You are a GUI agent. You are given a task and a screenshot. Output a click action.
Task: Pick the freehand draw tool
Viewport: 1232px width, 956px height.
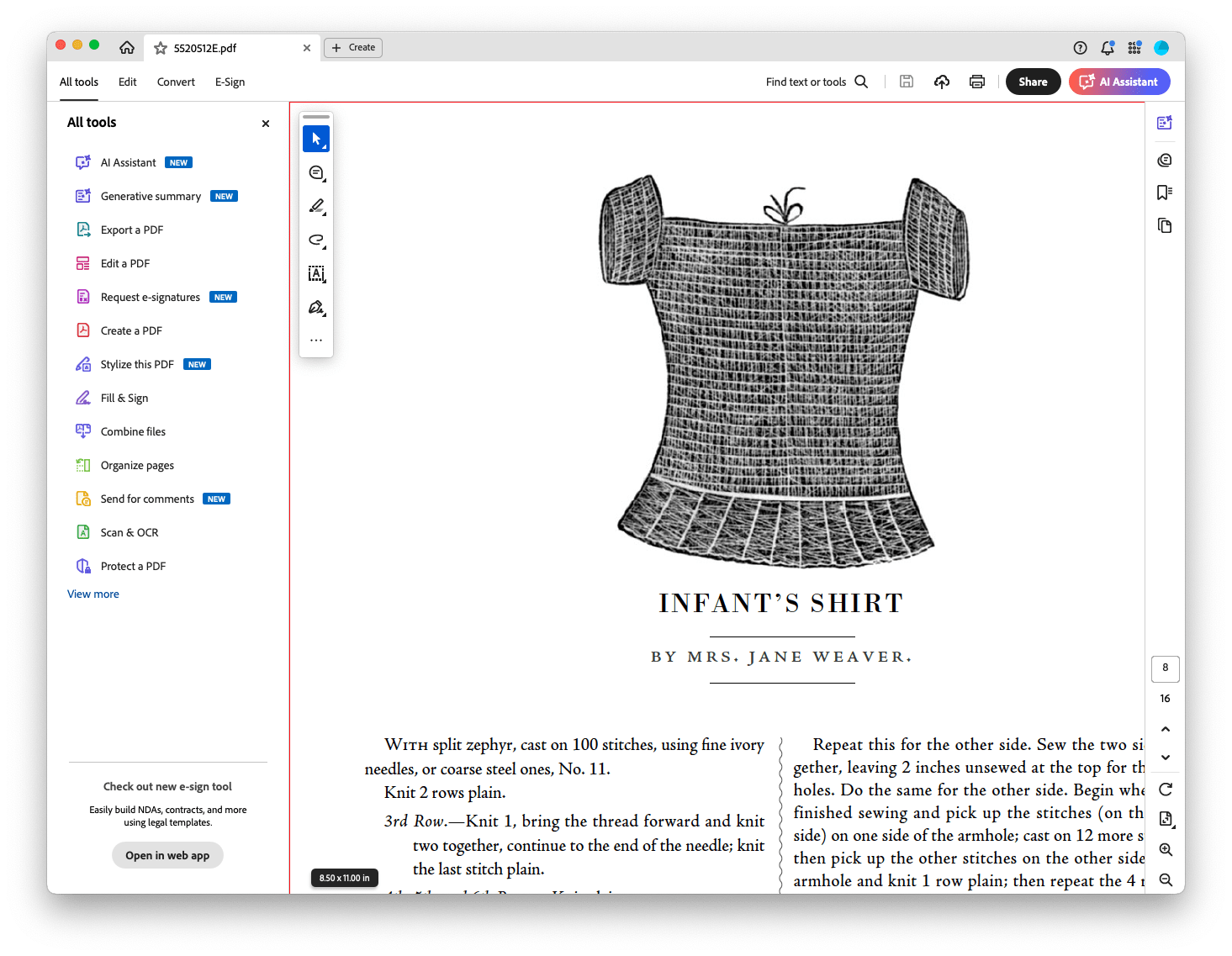pos(316,240)
